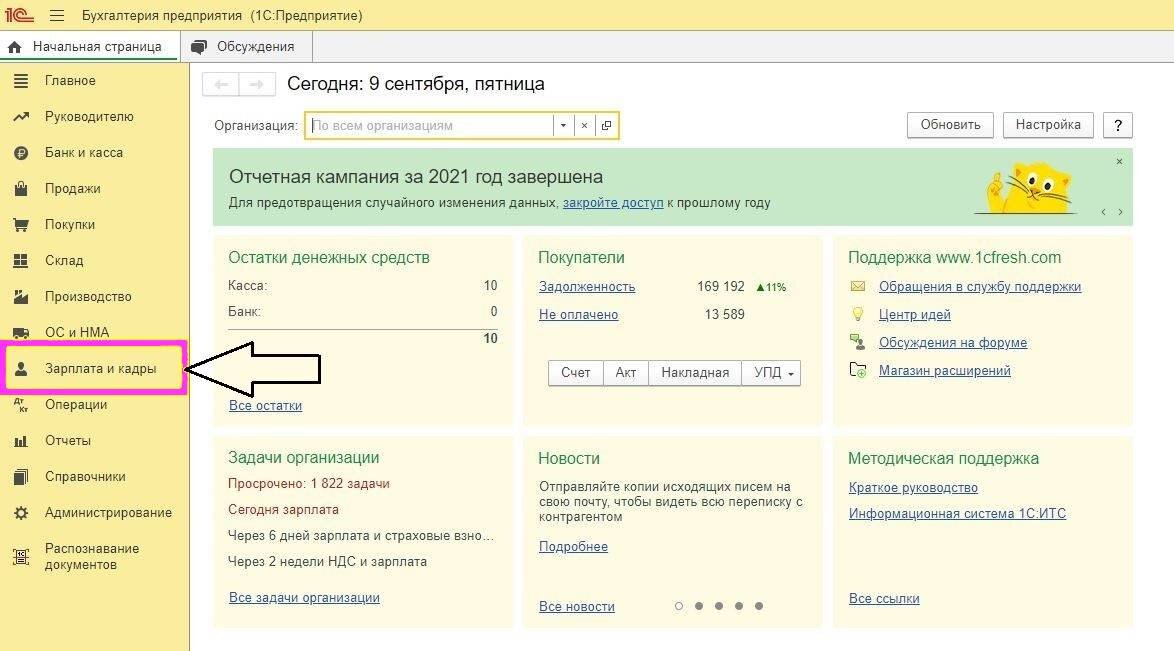Follow the закройте доступ link
This screenshot has height=651, width=1174.
[613, 203]
